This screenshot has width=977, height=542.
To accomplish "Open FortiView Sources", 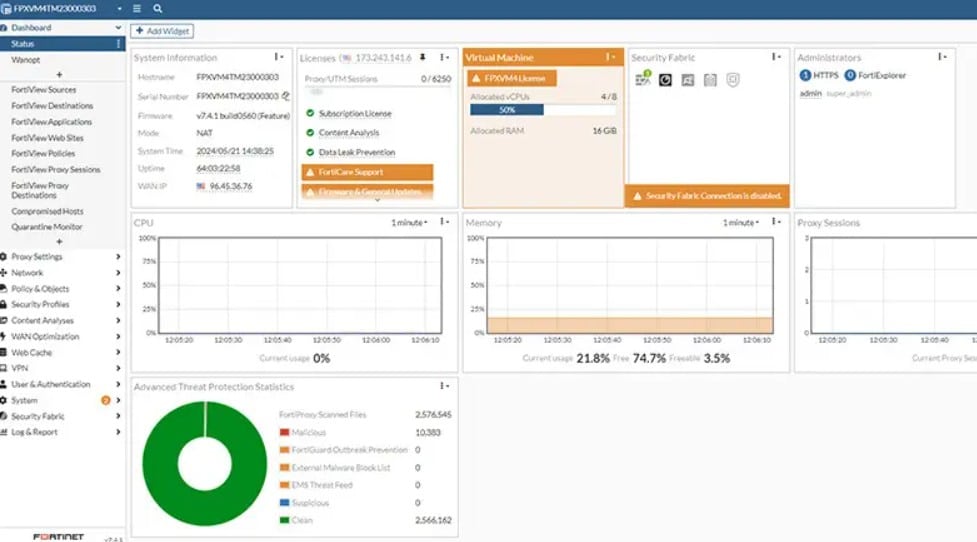I will pos(44,90).
